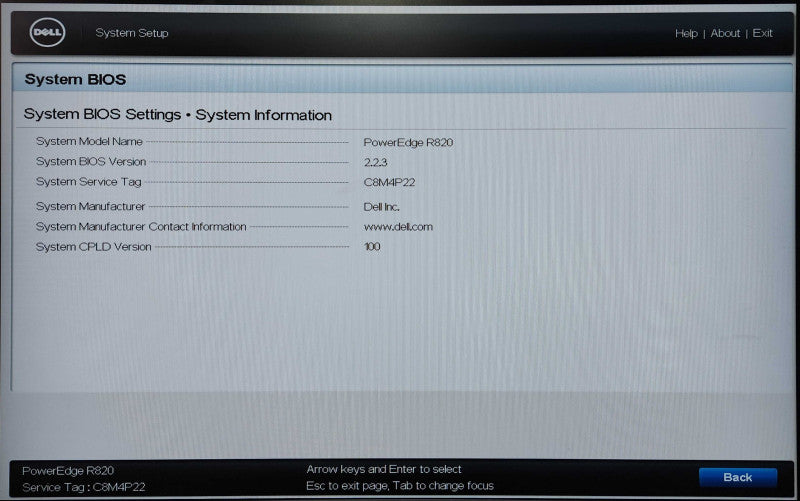Open the Help link

pos(686,33)
